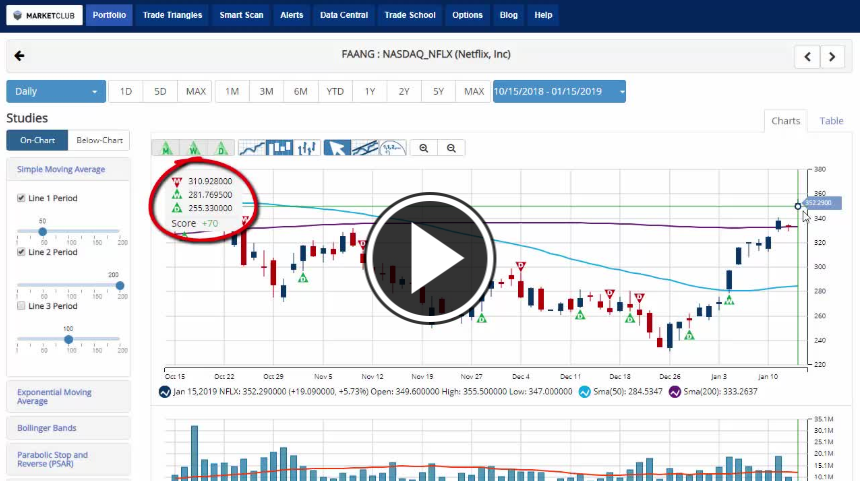
Task: Open the Options menu
Action: pos(467,15)
